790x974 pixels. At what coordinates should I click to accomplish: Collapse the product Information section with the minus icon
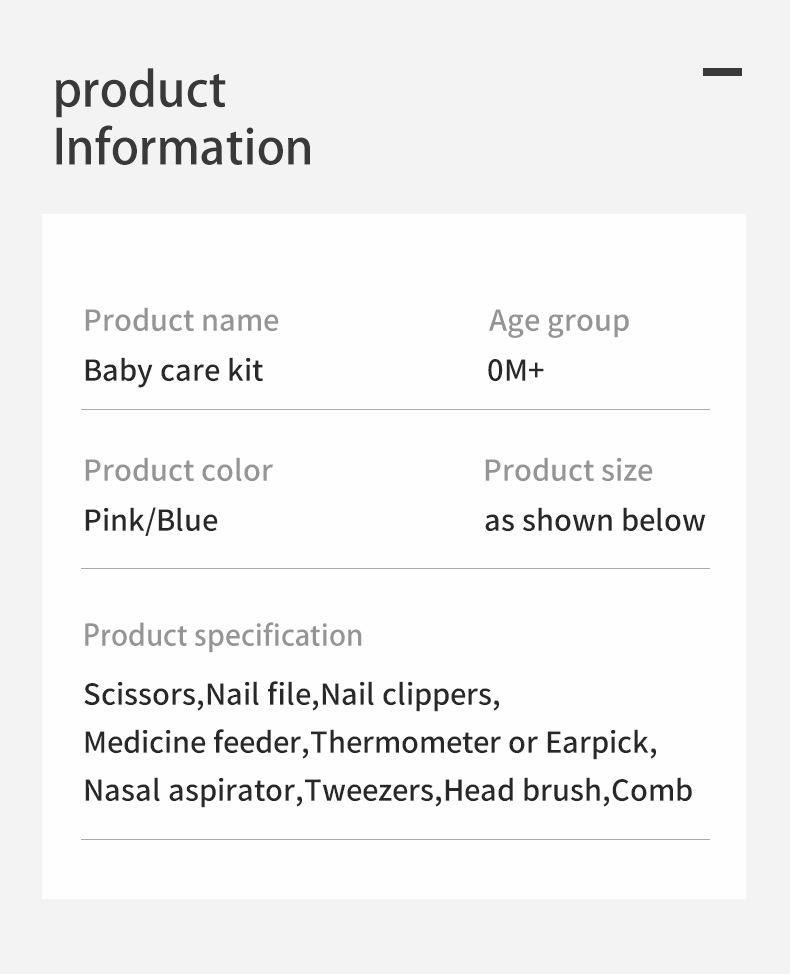722,72
